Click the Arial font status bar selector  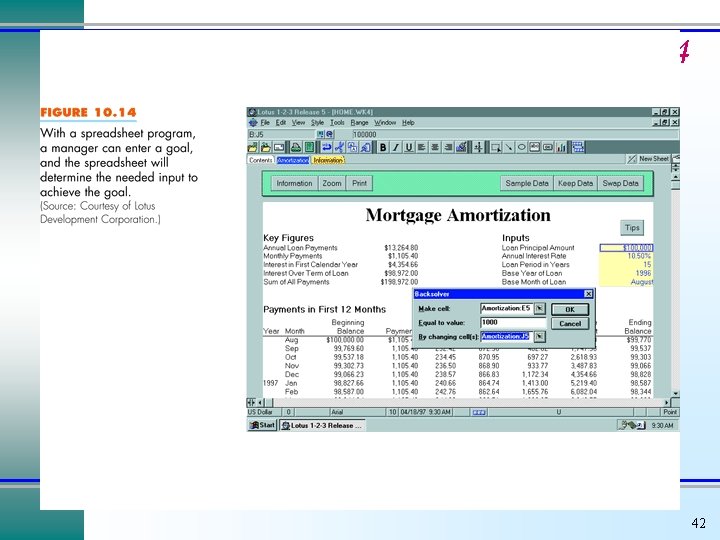tap(357, 412)
